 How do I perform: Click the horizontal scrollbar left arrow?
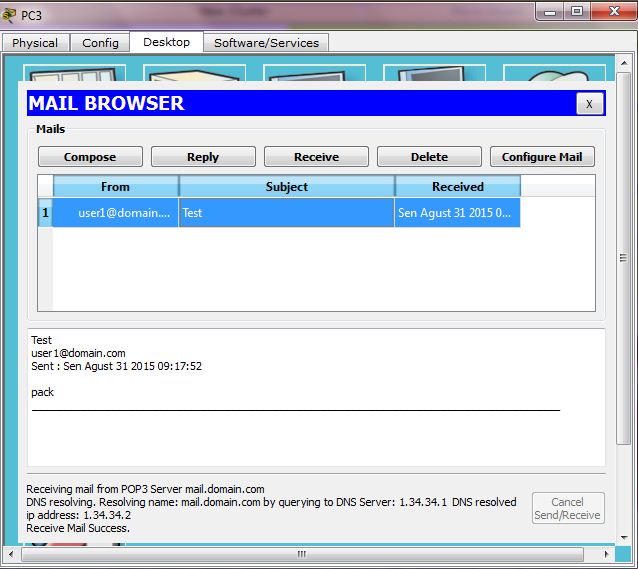[x=11, y=554]
